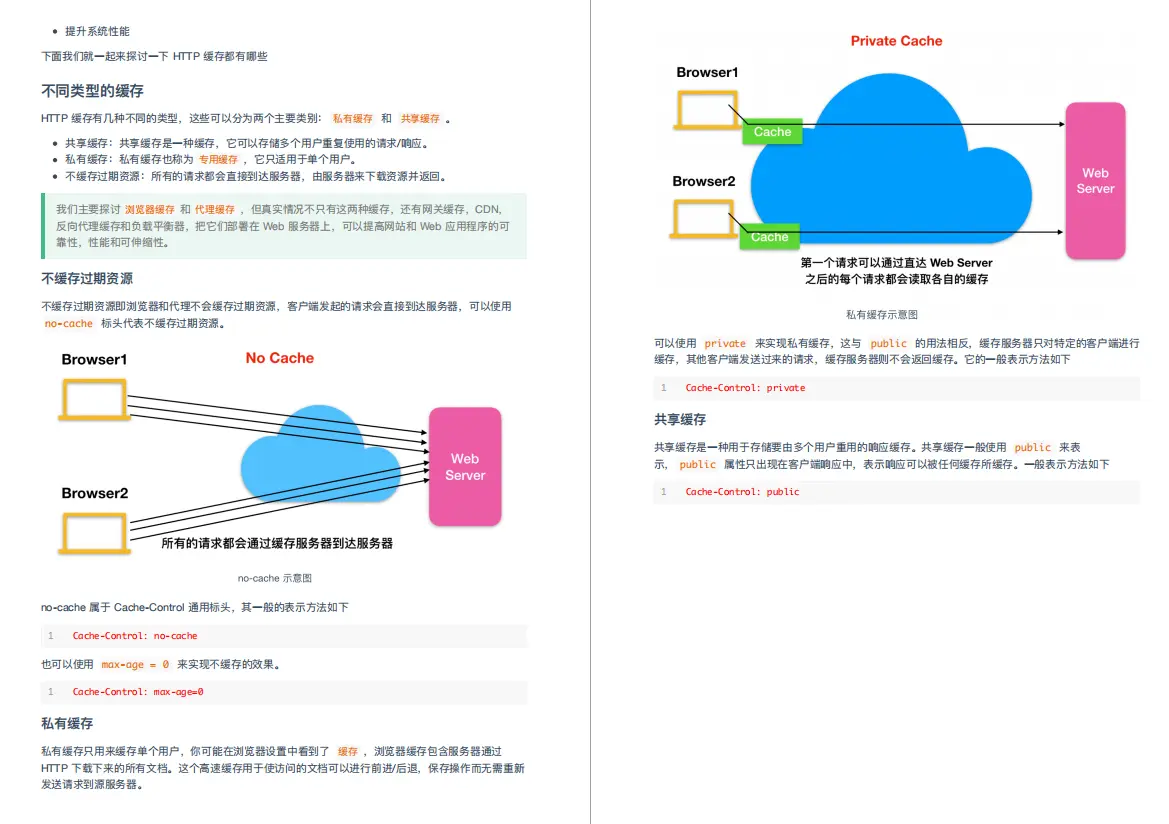Click the code line "Cache-Control: max-age=0"

pos(138,692)
